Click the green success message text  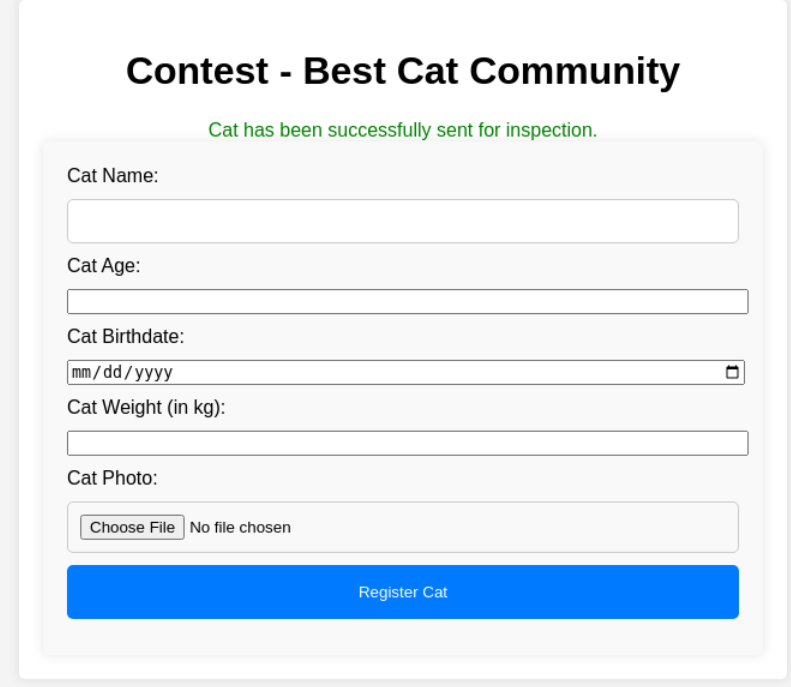tap(402, 130)
